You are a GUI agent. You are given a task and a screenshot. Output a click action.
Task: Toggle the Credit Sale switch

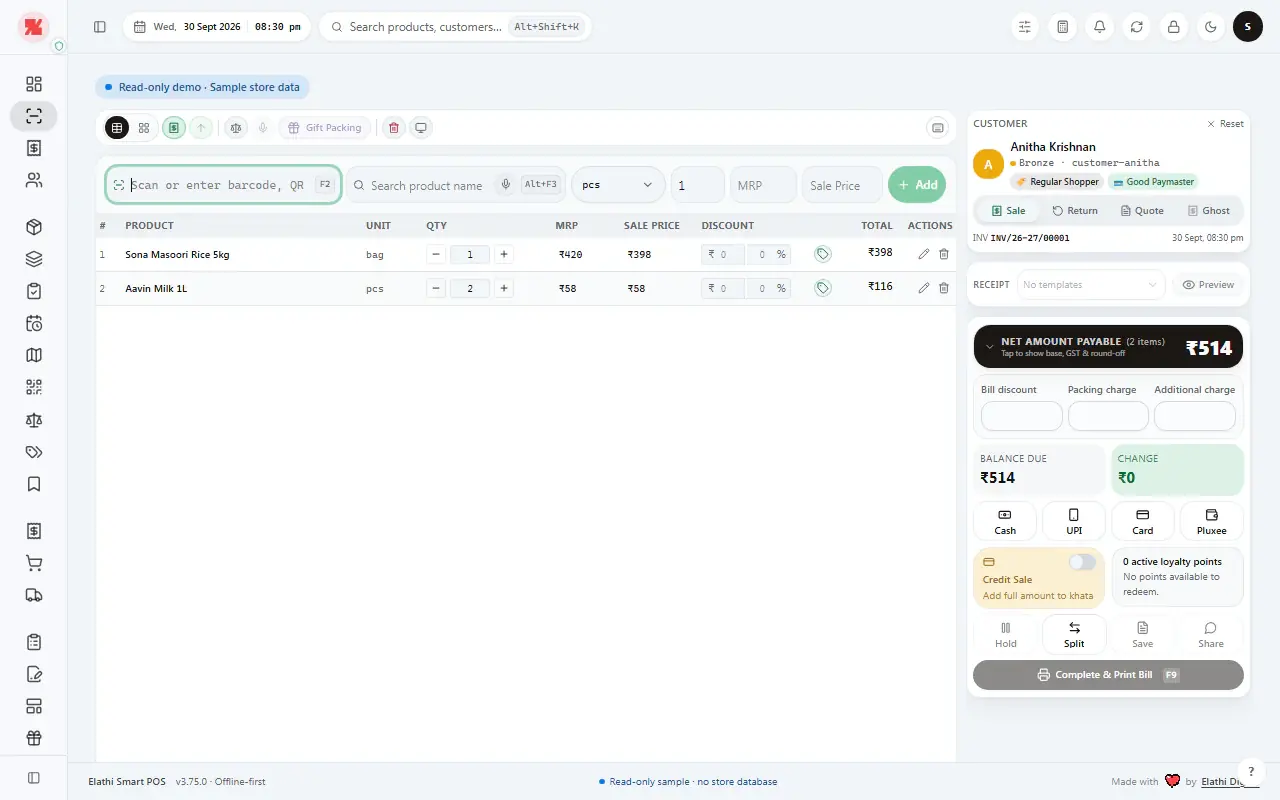(1082, 562)
